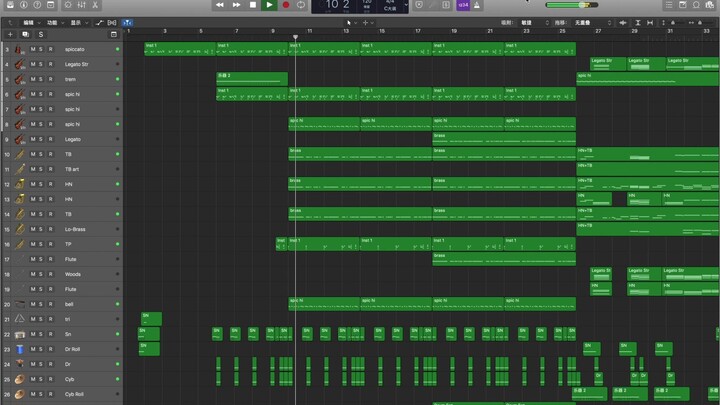The image size is (720, 405).
Task: Click the tempo and key LCD display
Action: tap(360, 6)
